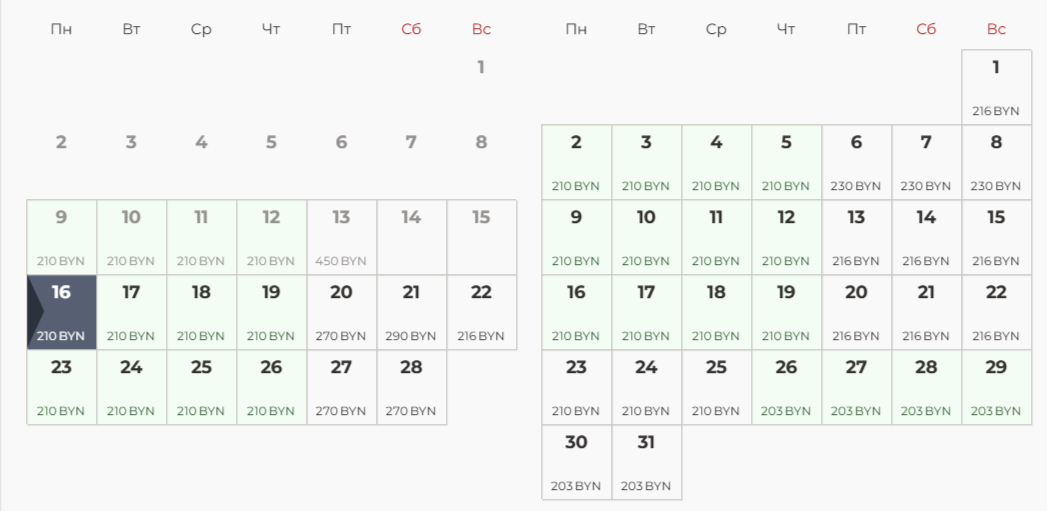The height and width of the screenshot is (511, 1047).
Task: Choose date 29 priced at 203 BYN
Action: (996, 387)
